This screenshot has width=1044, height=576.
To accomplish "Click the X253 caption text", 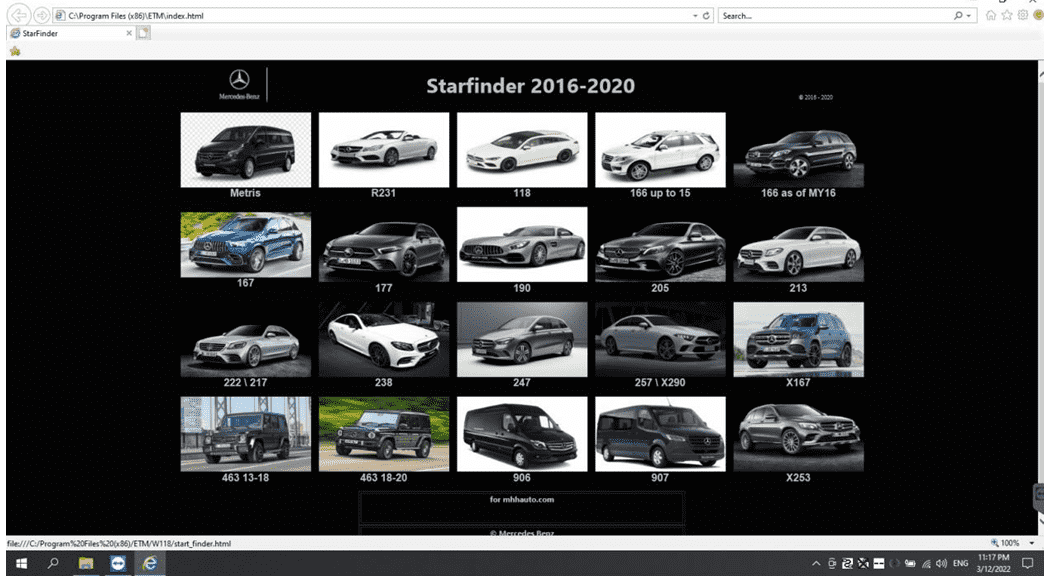I will click(x=798, y=477).
